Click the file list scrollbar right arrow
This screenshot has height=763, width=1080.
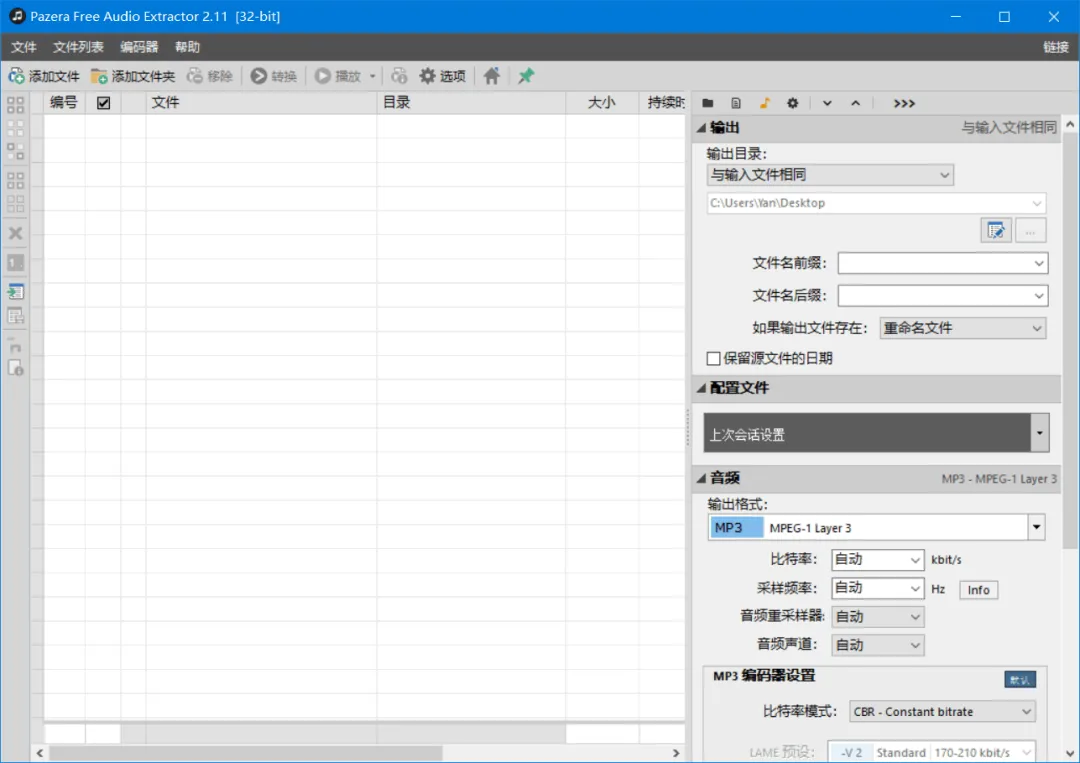[x=676, y=753]
